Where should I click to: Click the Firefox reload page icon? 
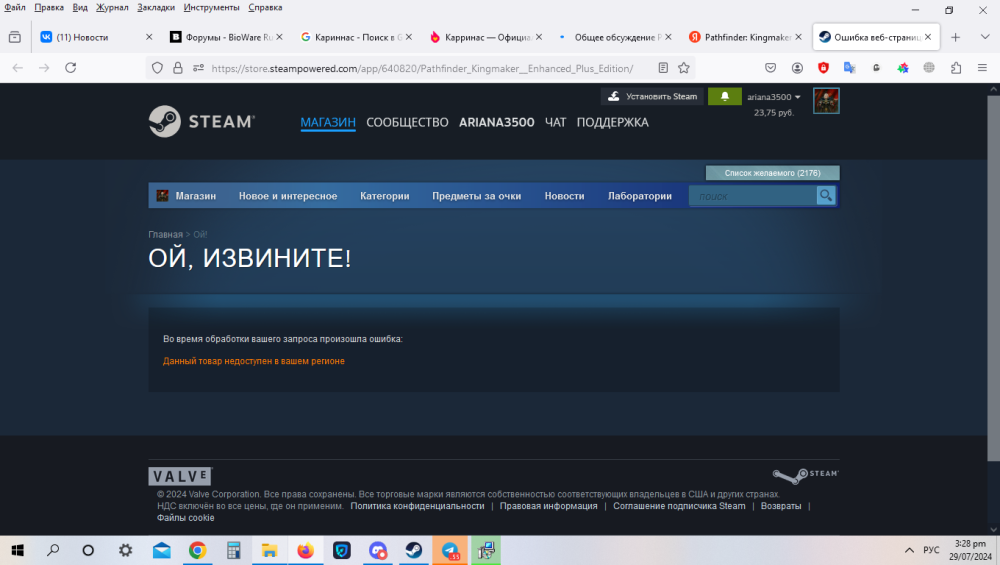tap(71, 68)
